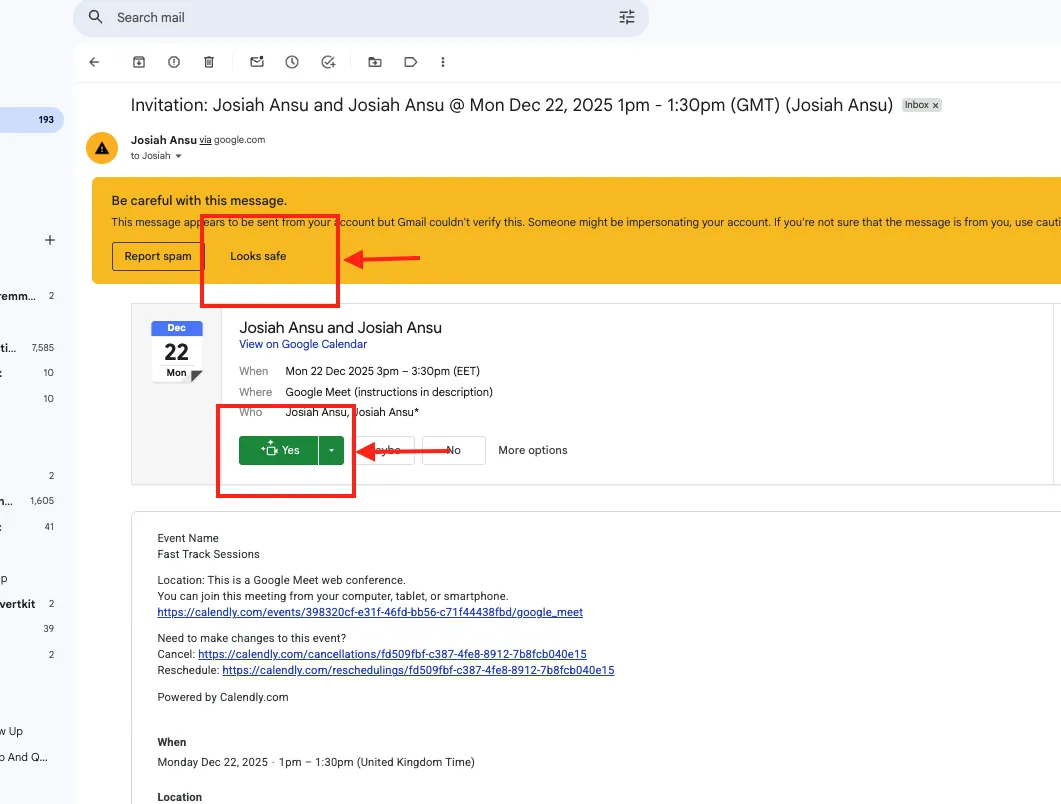Select sidebar label with 41 count
Screen dimensions: 1061x804
coord(27,527)
